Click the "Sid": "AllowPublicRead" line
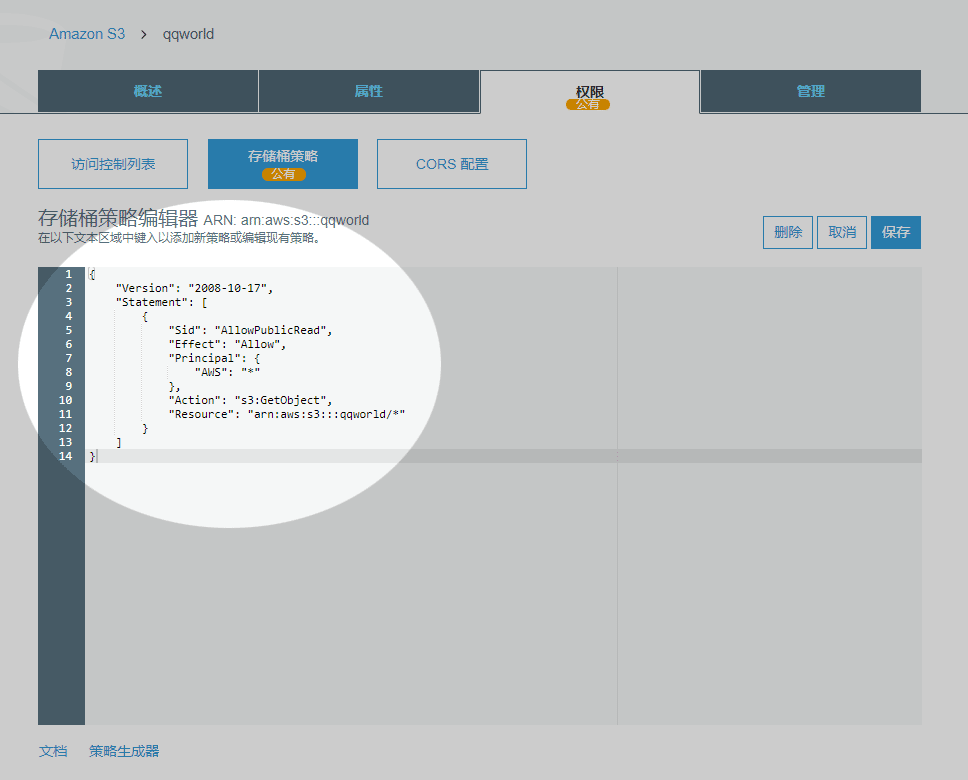The height and width of the screenshot is (780, 968). (x=251, y=330)
